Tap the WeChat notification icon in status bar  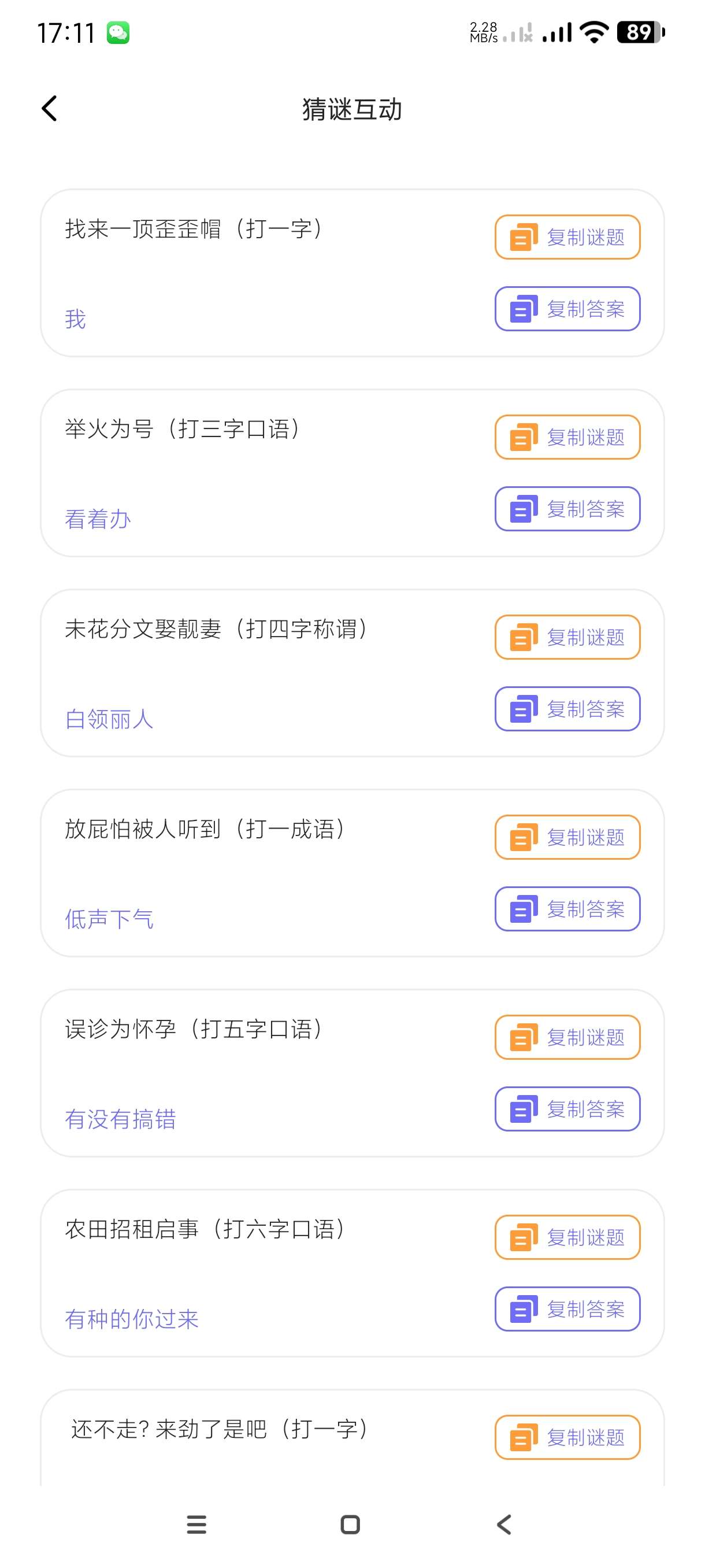118,32
